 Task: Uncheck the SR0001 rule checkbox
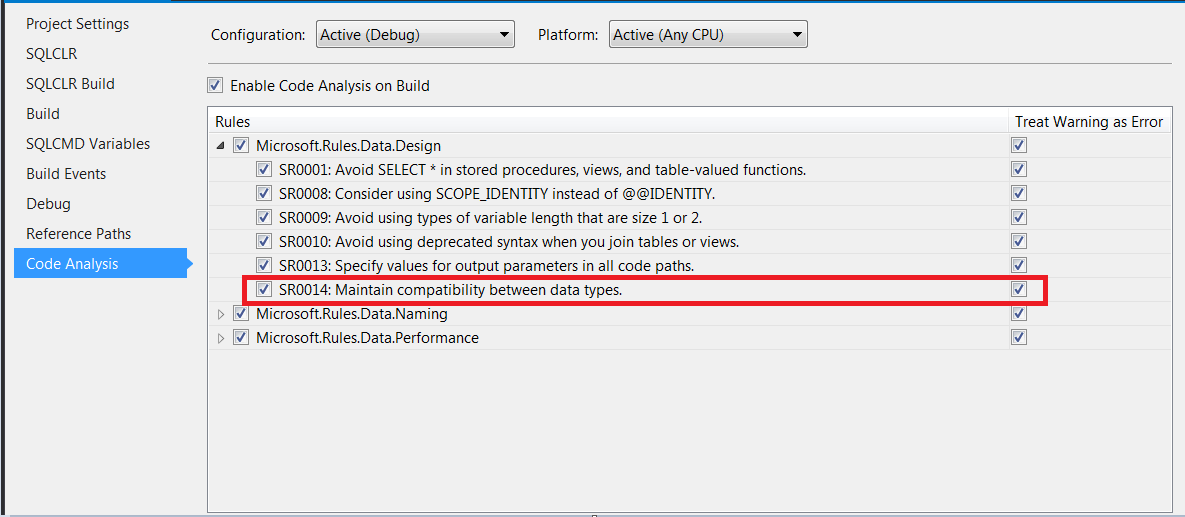pyautogui.click(x=264, y=169)
